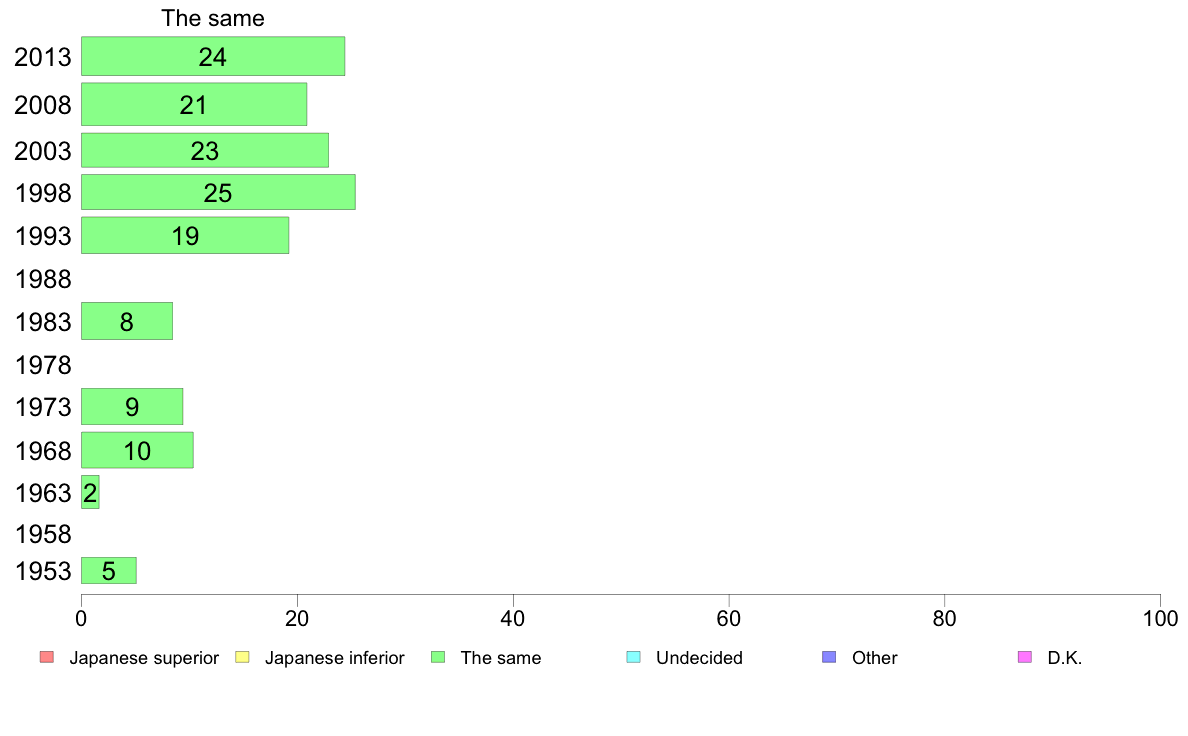Click the 100 axis tick label
The image size is (1188, 736).
pyautogui.click(x=1160, y=619)
